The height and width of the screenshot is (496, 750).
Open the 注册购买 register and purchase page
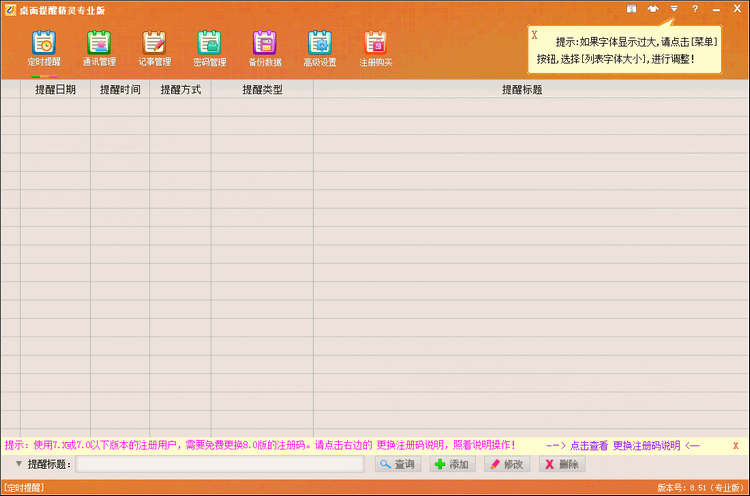pos(375,49)
